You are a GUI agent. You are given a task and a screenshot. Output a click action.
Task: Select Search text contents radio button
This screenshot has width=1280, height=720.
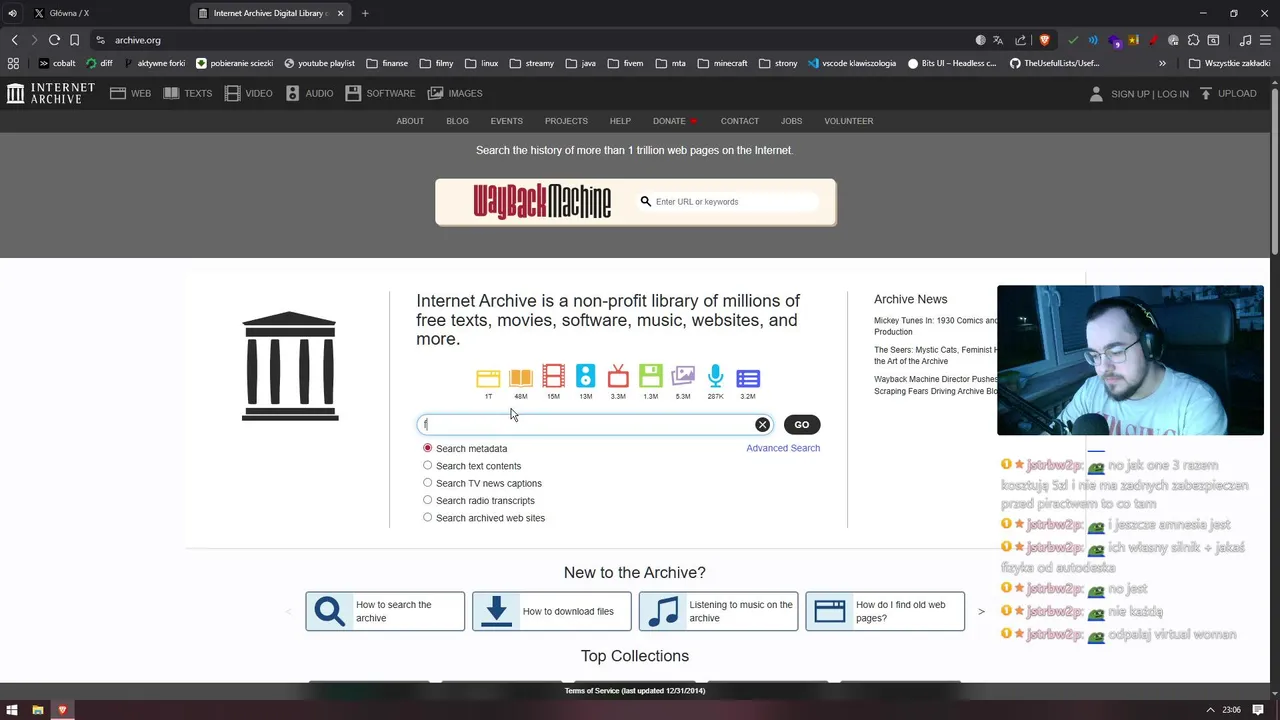pyautogui.click(x=427, y=465)
